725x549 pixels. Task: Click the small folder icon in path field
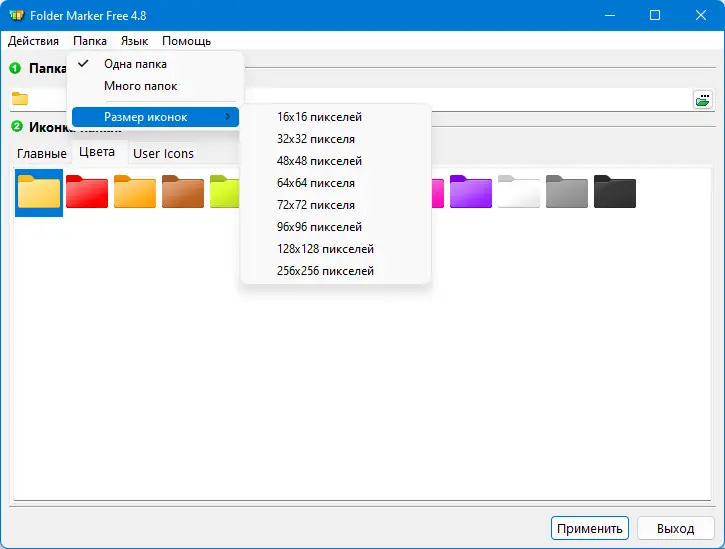[x=20, y=99]
